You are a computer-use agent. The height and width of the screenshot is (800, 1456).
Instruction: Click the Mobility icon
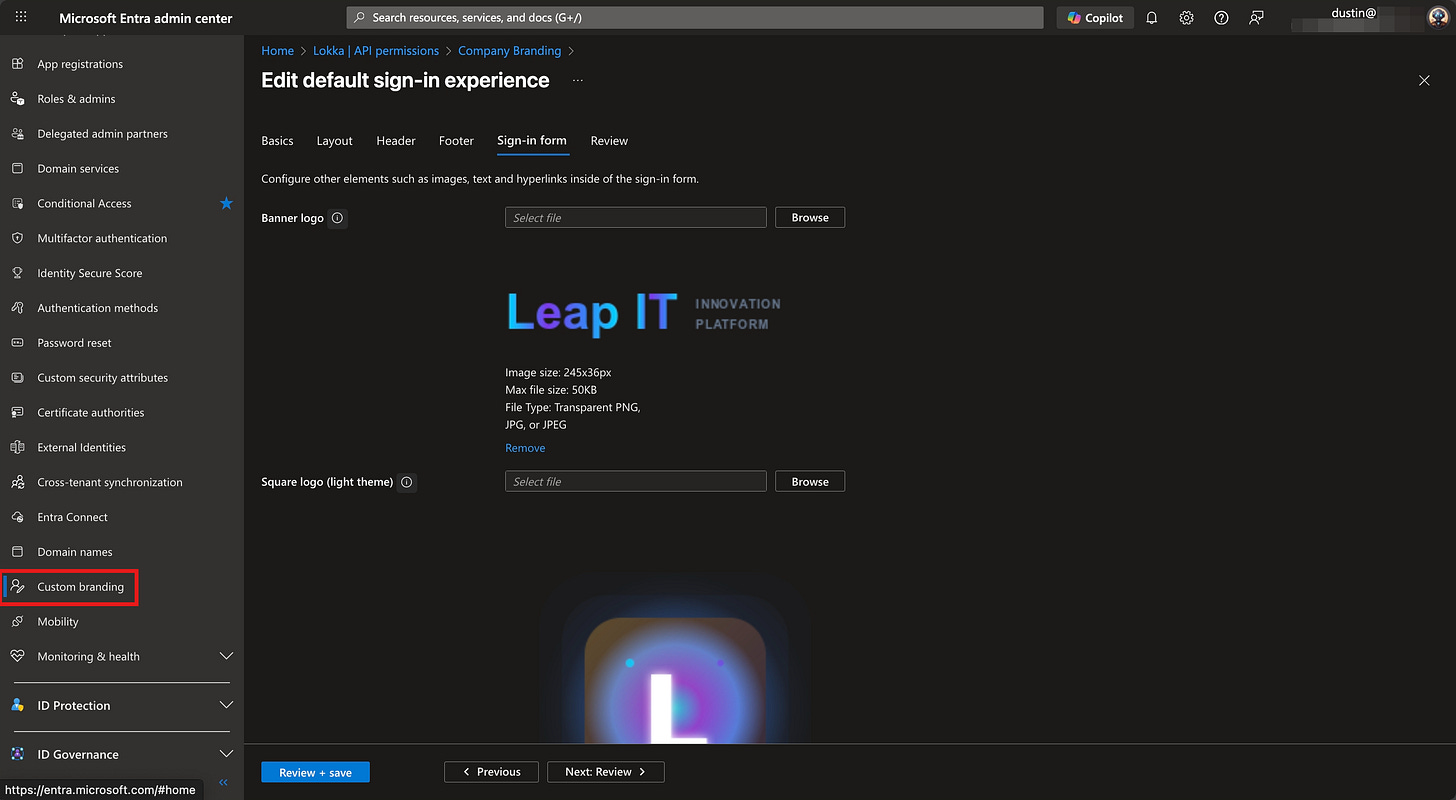[17, 622]
